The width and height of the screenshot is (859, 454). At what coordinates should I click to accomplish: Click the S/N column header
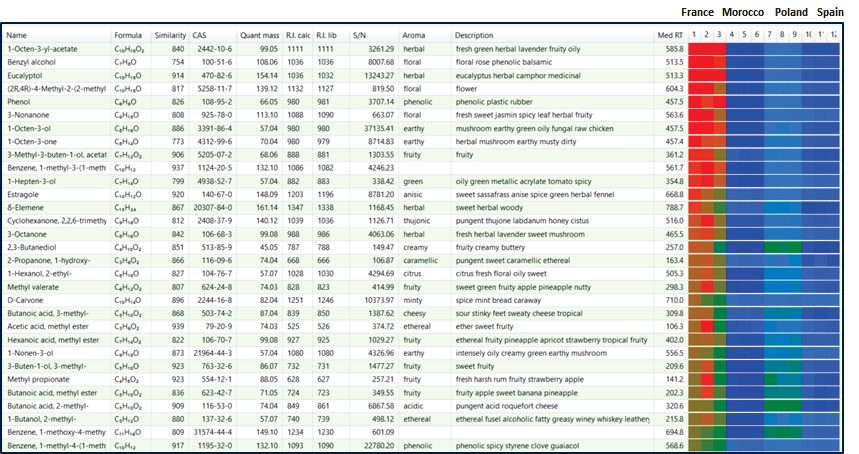(x=359, y=35)
